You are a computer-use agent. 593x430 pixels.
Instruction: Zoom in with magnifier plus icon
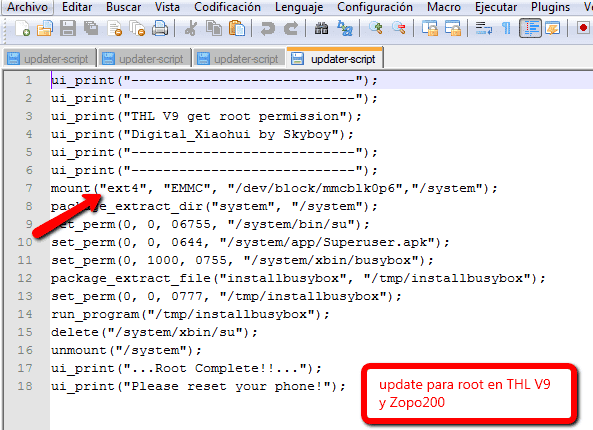(376, 28)
